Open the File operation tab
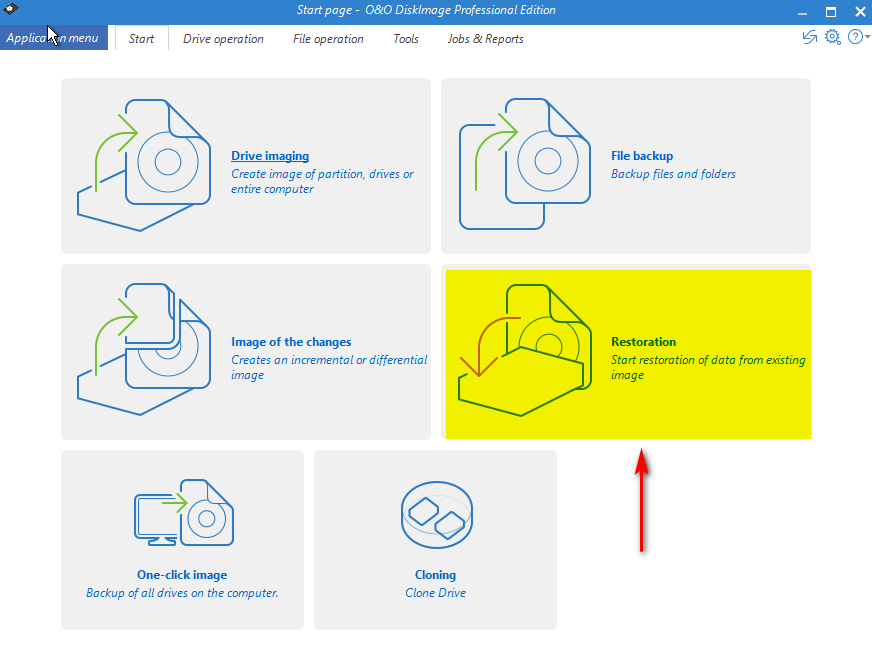The image size is (872, 655). pos(328,39)
